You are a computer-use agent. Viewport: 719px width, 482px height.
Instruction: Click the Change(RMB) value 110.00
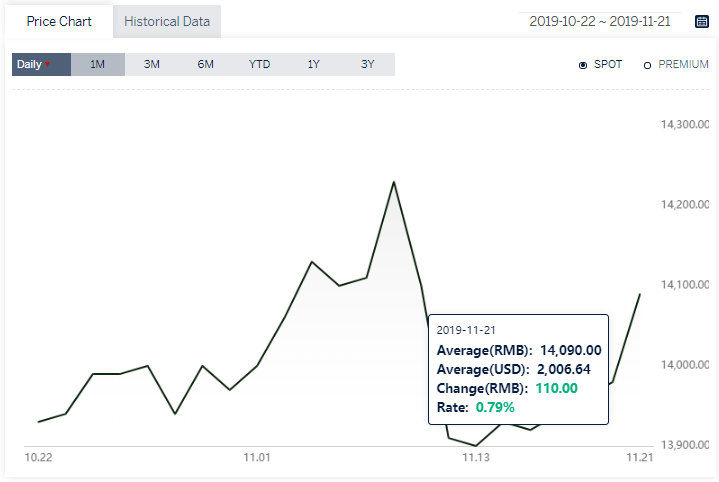tap(557, 388)
